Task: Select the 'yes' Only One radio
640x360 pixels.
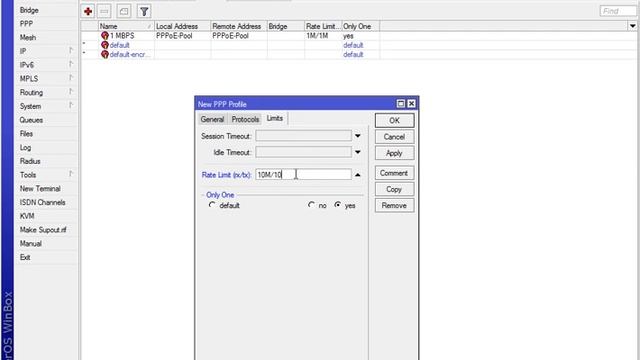Action: pyautogui.click(x=338, y=205)
